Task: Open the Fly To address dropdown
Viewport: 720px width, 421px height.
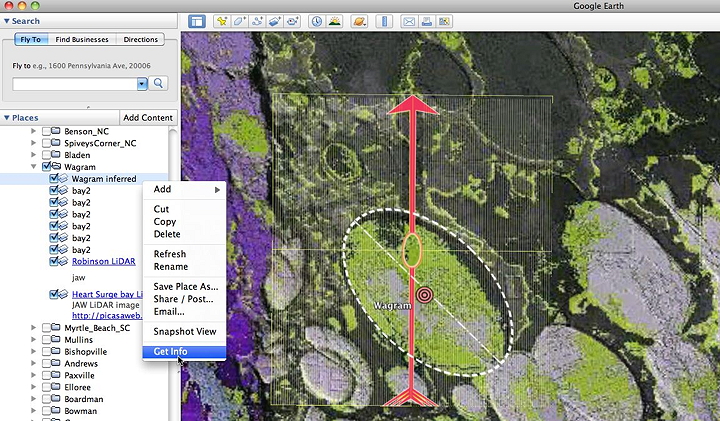Action: click(142, 84)
